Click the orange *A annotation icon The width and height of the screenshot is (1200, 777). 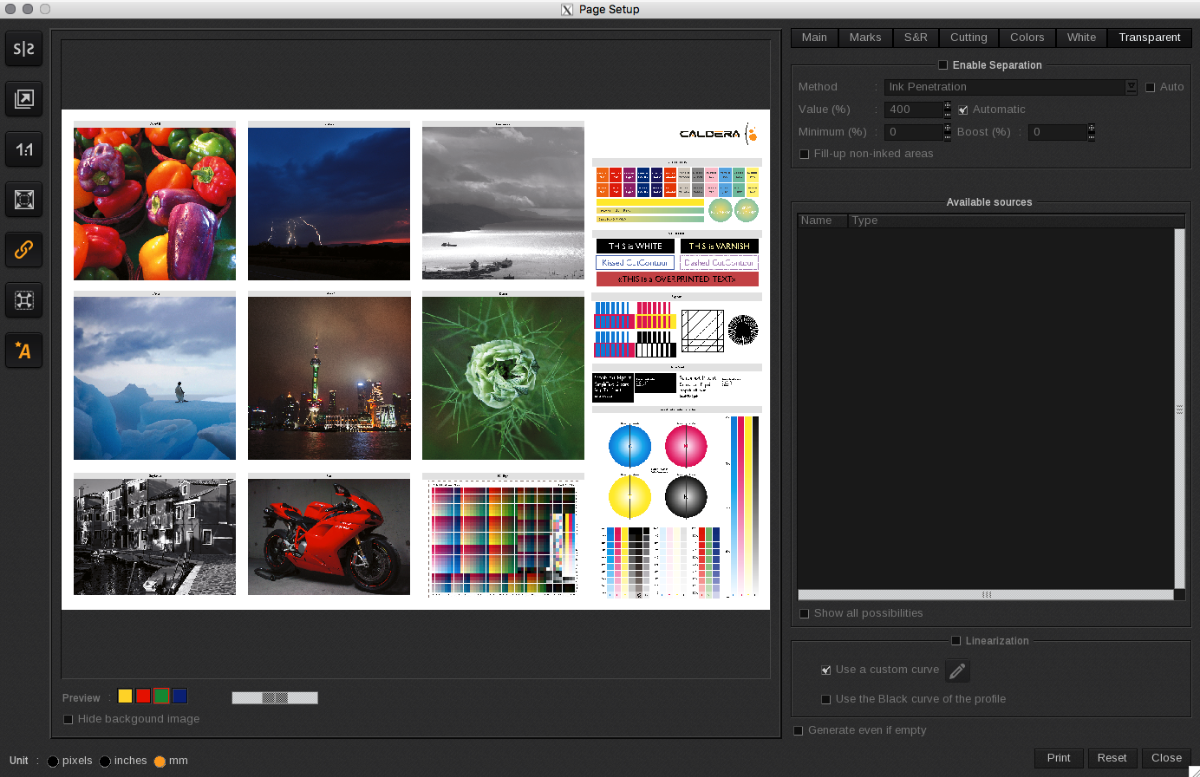coord(24,350)
